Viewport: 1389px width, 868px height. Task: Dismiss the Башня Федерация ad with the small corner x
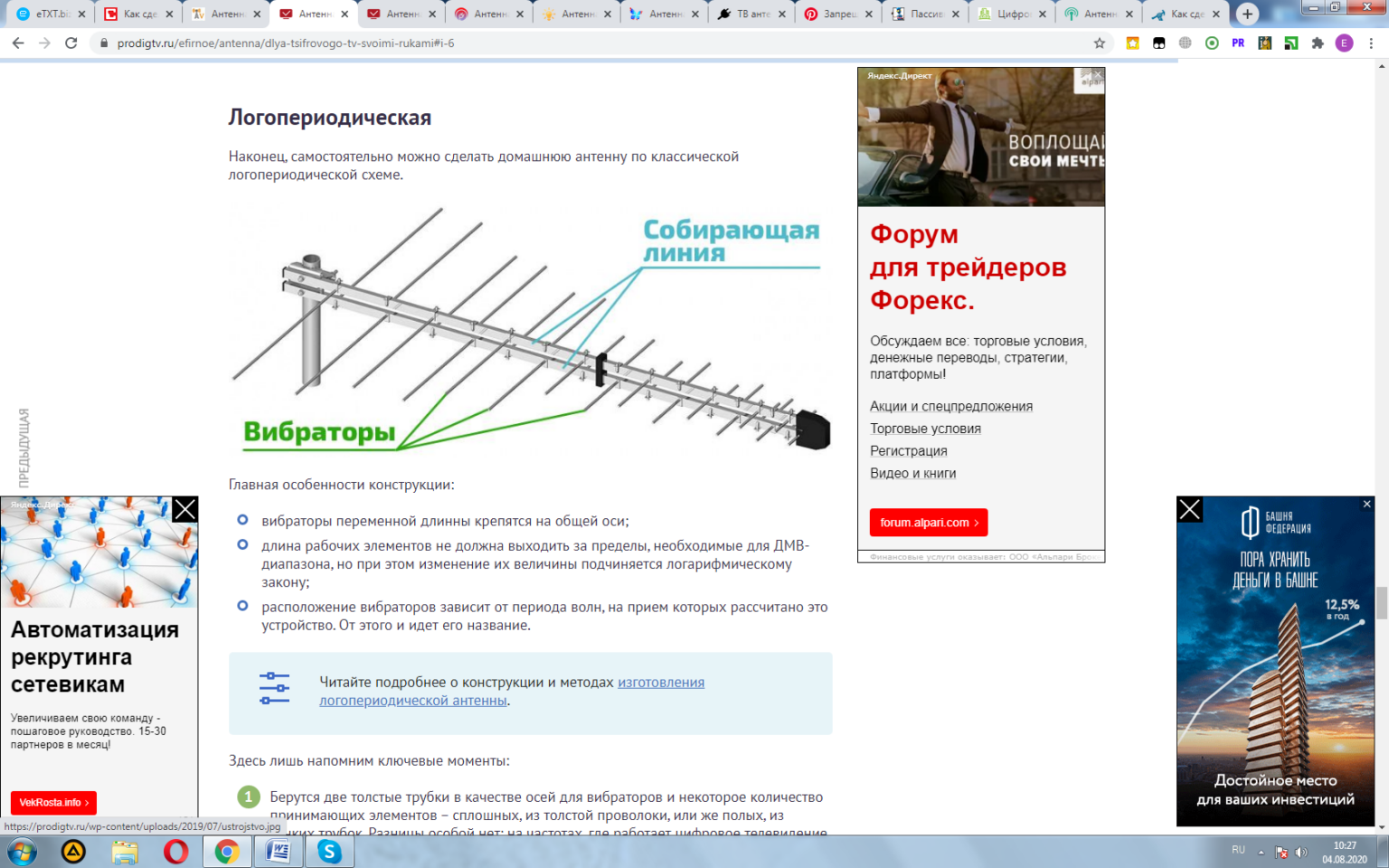(x=1367, y=504)
